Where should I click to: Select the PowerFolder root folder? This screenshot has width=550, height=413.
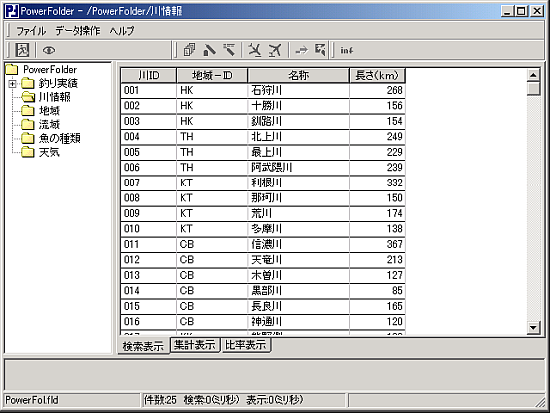pyautogui.click(x=50, y=69)
